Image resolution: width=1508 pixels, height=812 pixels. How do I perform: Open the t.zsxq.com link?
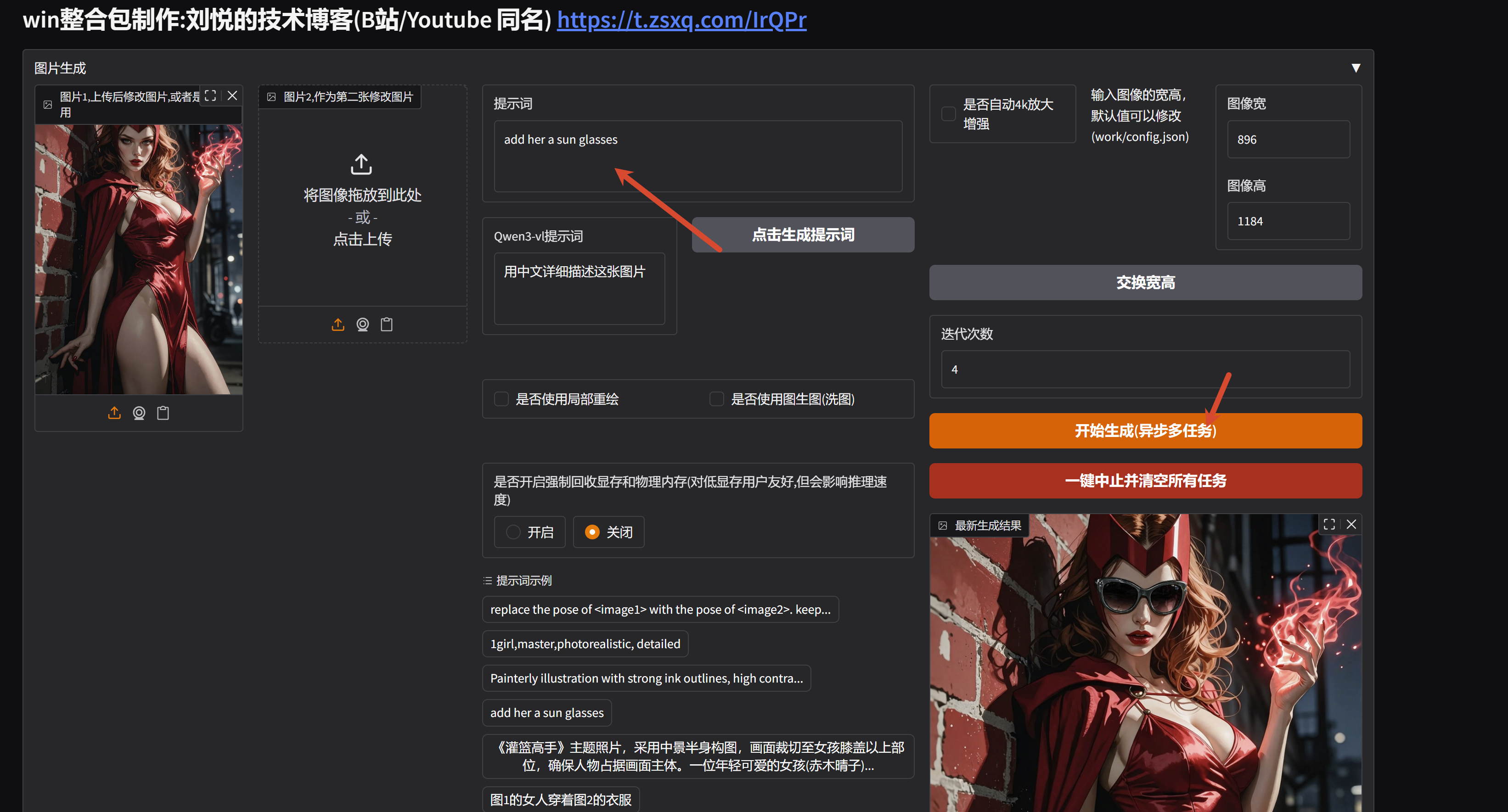tap(681, 20)
